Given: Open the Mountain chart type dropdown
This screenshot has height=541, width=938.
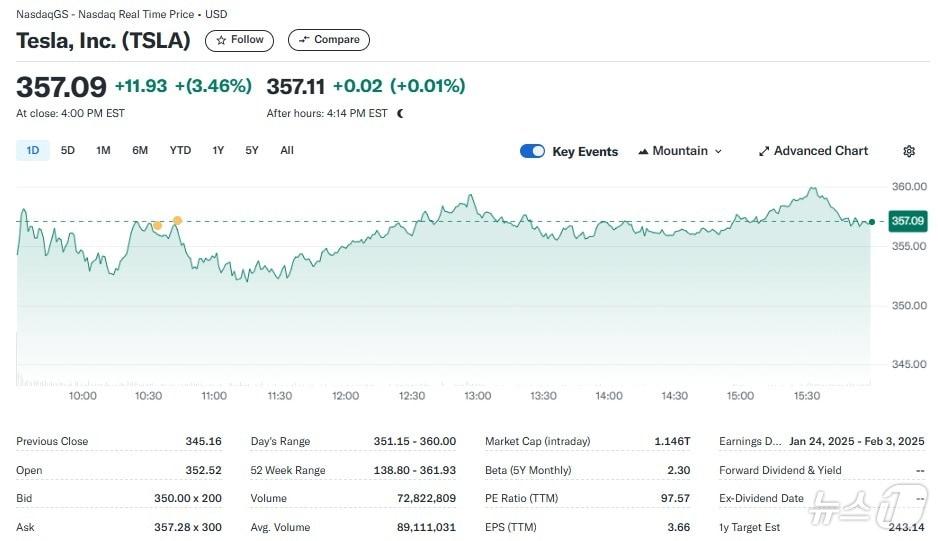Looking at the screenshot, I should click(680, 151).
